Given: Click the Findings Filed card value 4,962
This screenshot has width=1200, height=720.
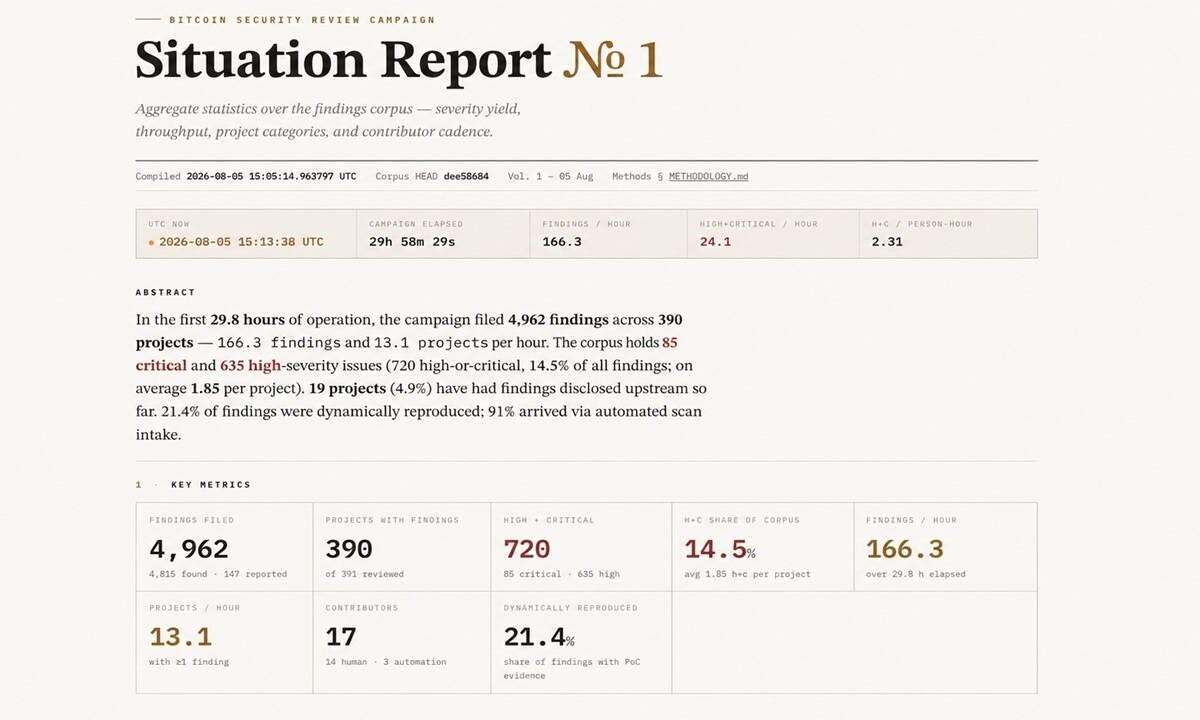Looking at the screenshot, I should click(x=189, y=549).
